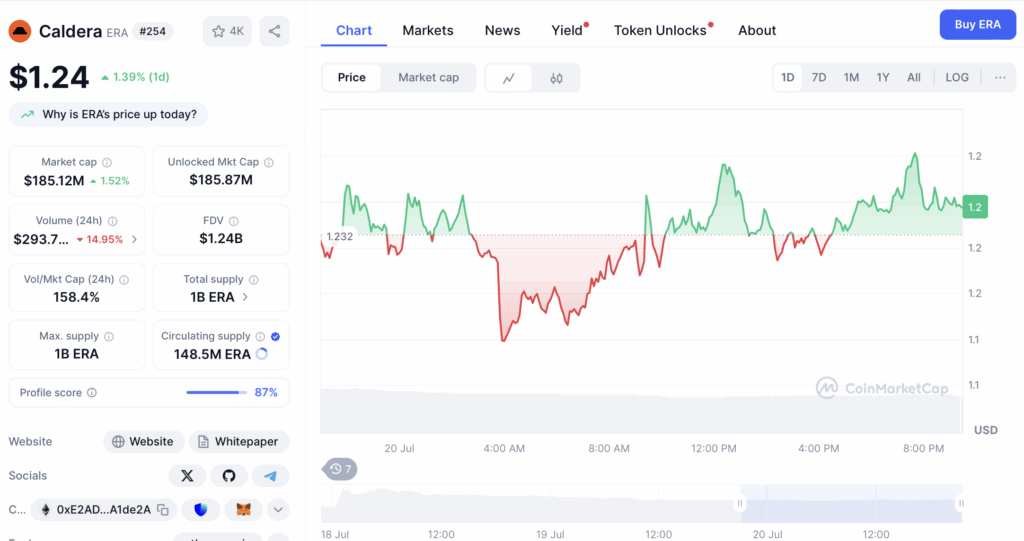Click the Caldera logo icon
Screen dimensions: 1024x541
click(x=20, y=31)
